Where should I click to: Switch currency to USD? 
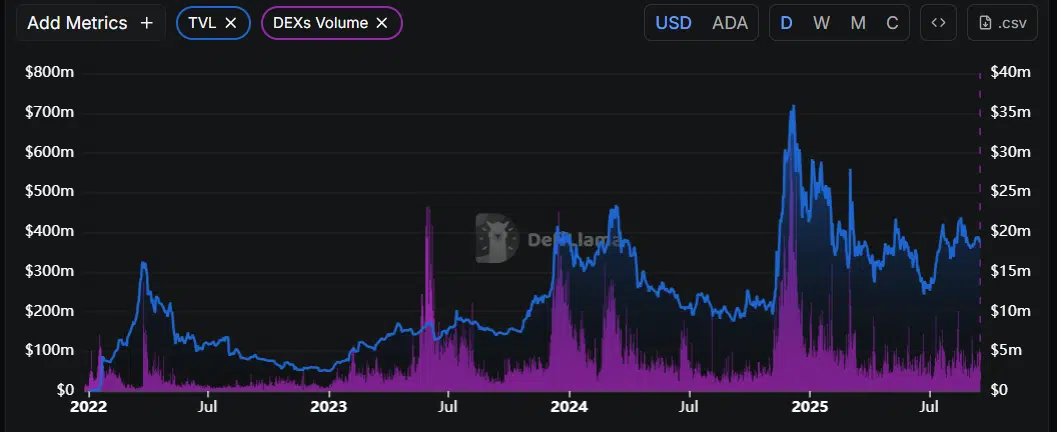673,23
